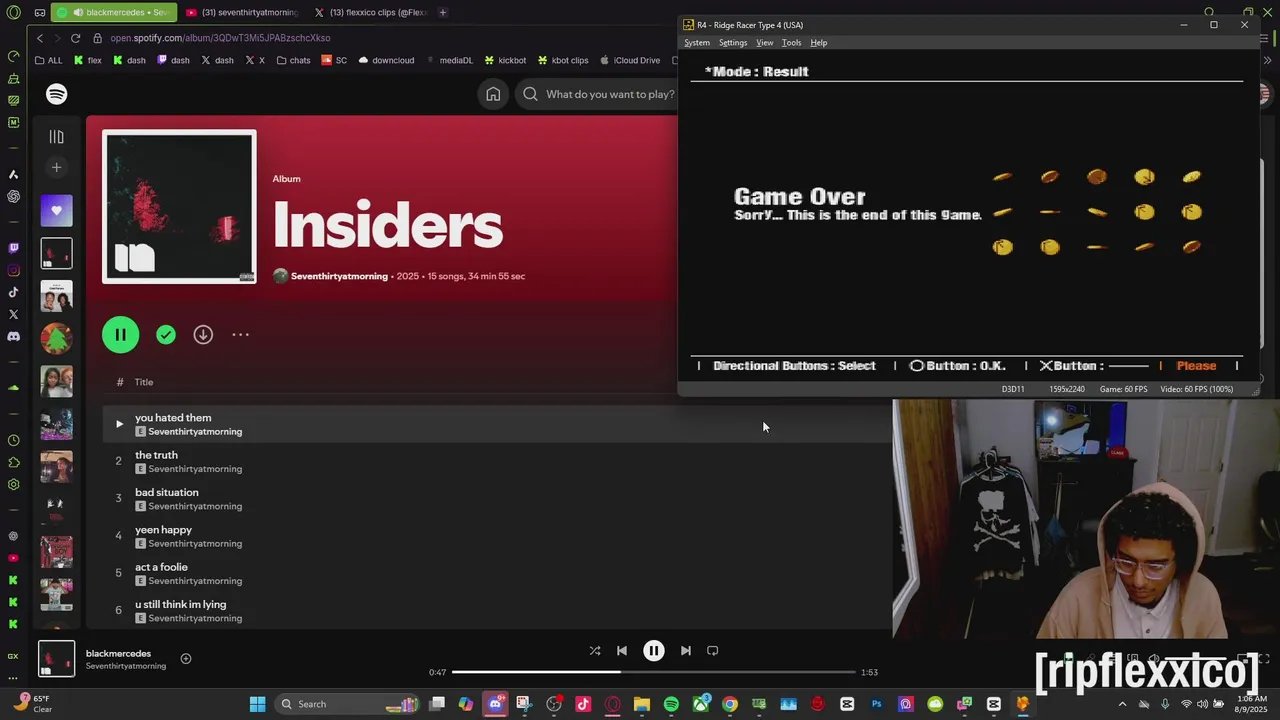The width and height of the screenshot is (1280, 720).
Task: Select the track 'act a foolie'
Action: (161, 567)
